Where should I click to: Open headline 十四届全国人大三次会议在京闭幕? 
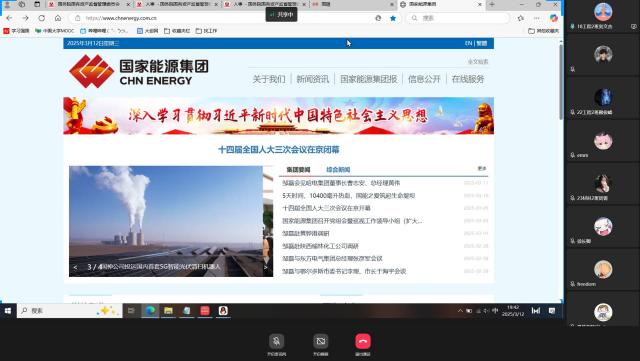[x=279, y=149]
